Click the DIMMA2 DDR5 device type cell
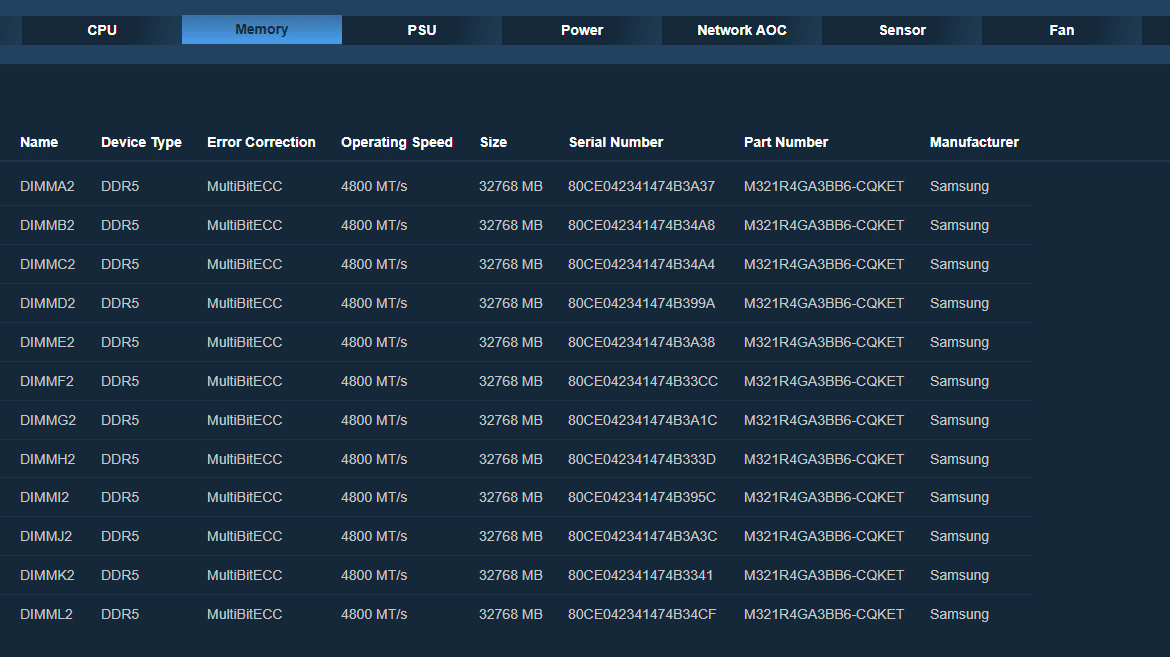This screenshot has height=657, width=1170. tap(120, 186)
